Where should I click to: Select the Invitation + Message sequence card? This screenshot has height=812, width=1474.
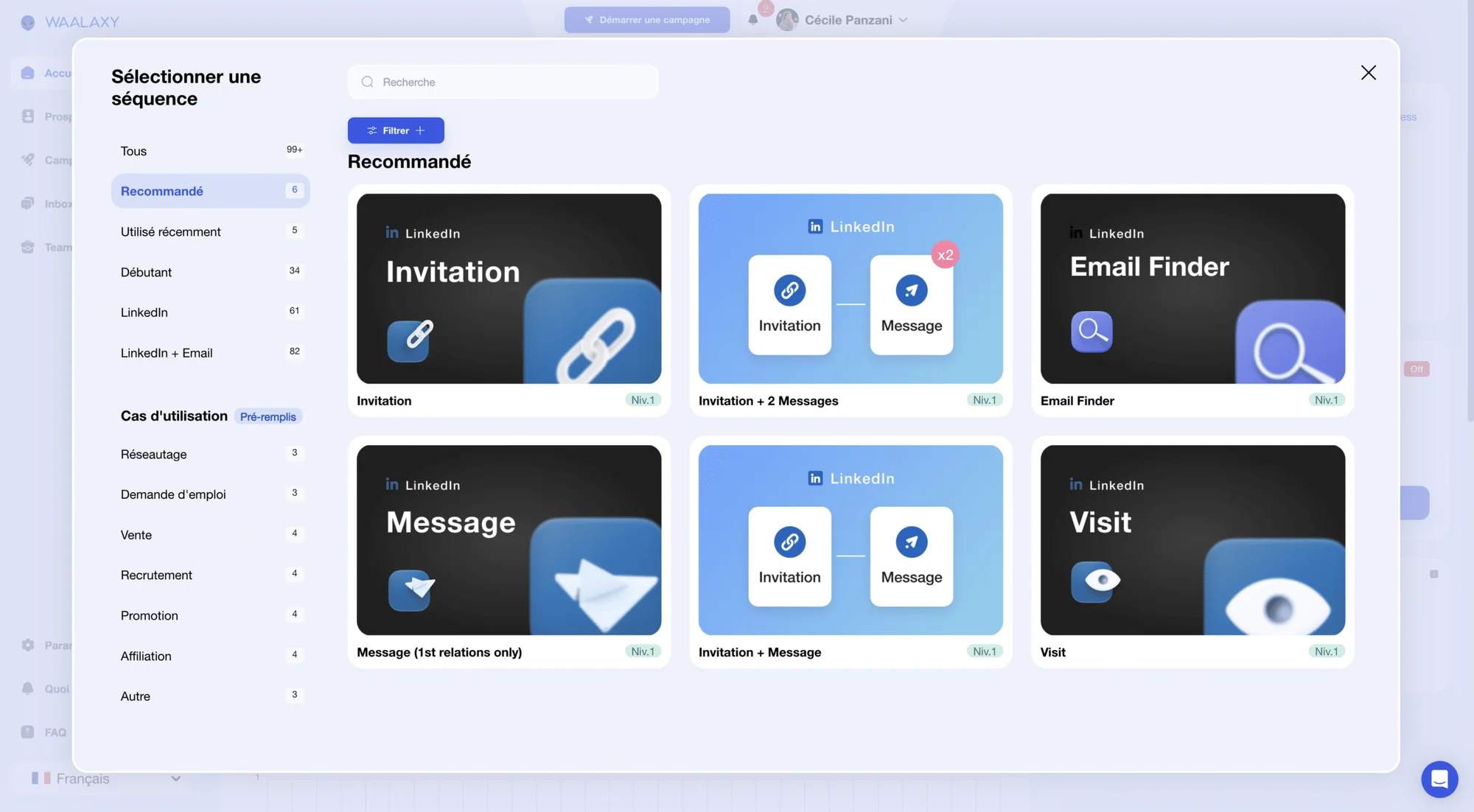(850, 552)
